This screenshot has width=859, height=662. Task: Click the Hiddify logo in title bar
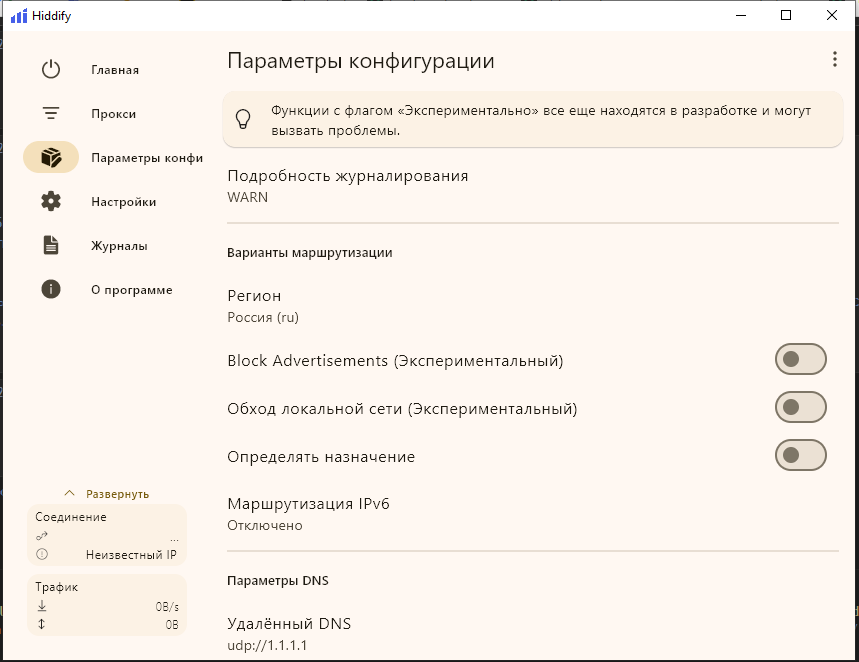(x=19, y=16)
